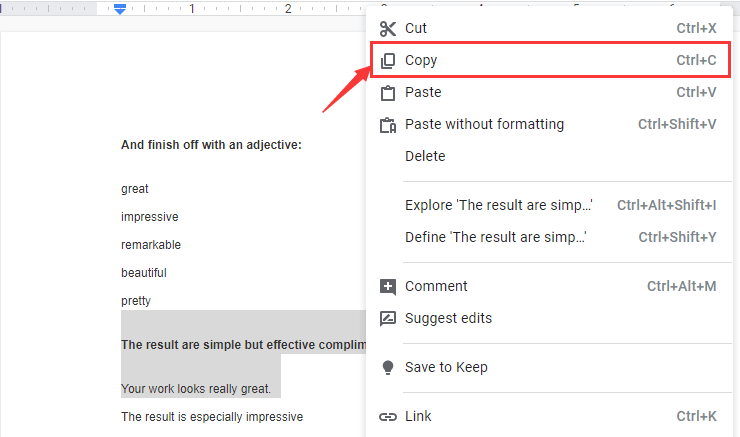Click the Paste clipboard icon

pos(388,93)
